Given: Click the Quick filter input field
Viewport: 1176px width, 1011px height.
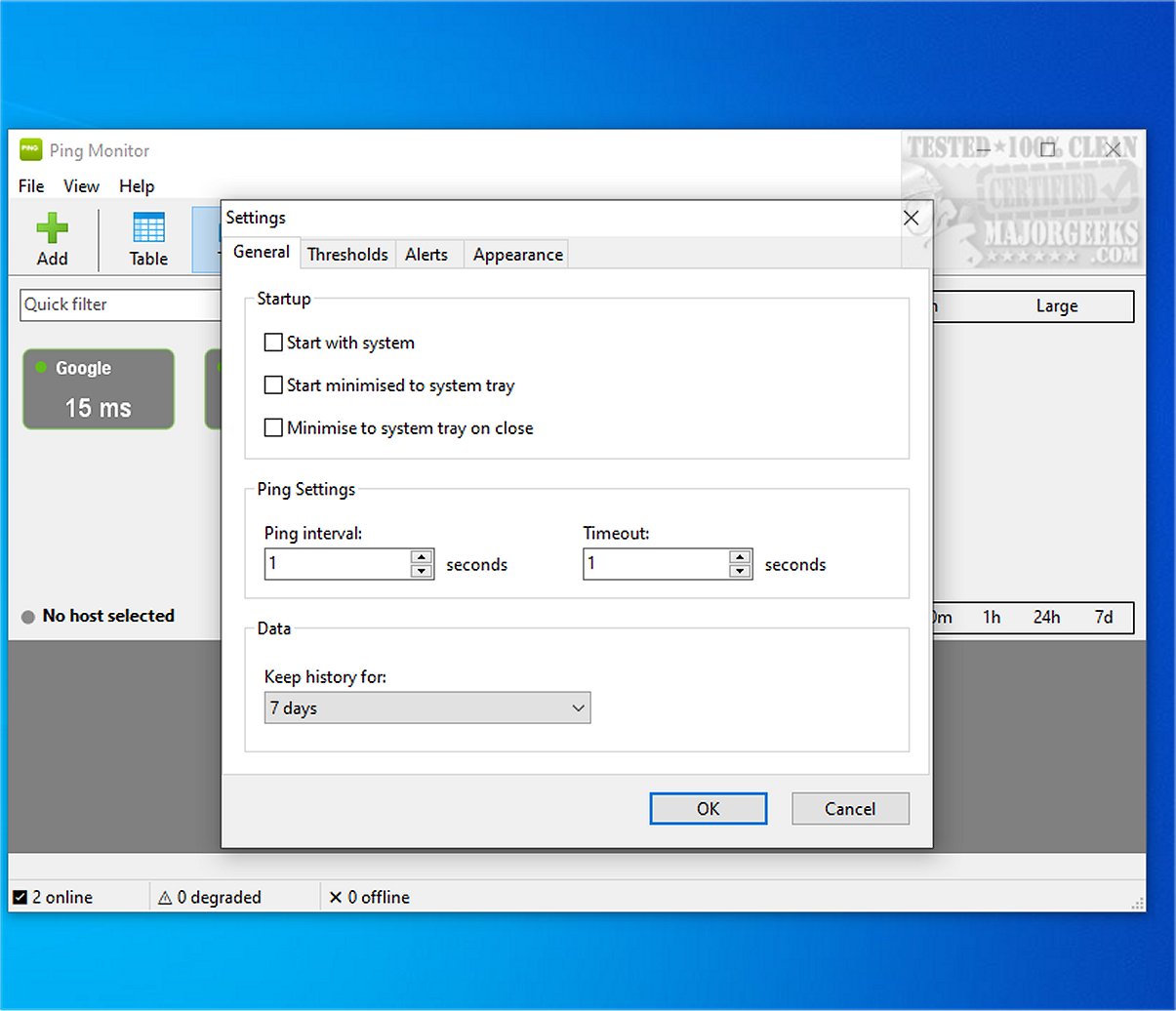Looking at the screenshot, I should coord(117,304).
